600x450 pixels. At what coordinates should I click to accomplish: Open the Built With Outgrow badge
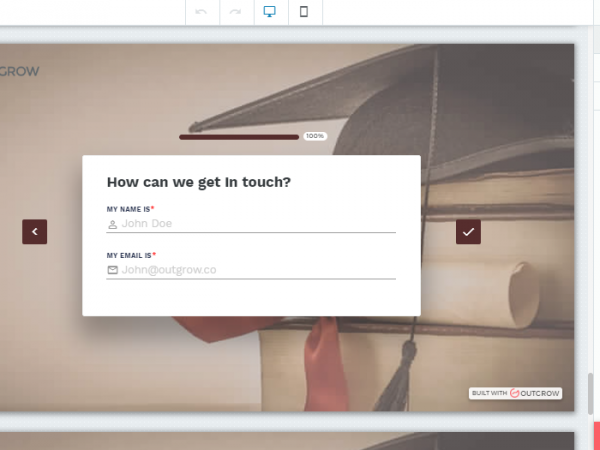click(515, 393)
